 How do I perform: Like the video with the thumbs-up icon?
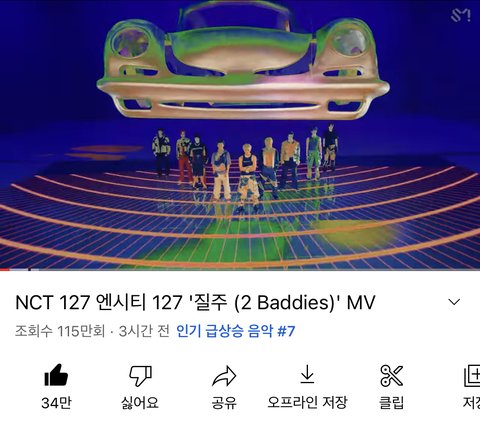click(x=56, y=375)
